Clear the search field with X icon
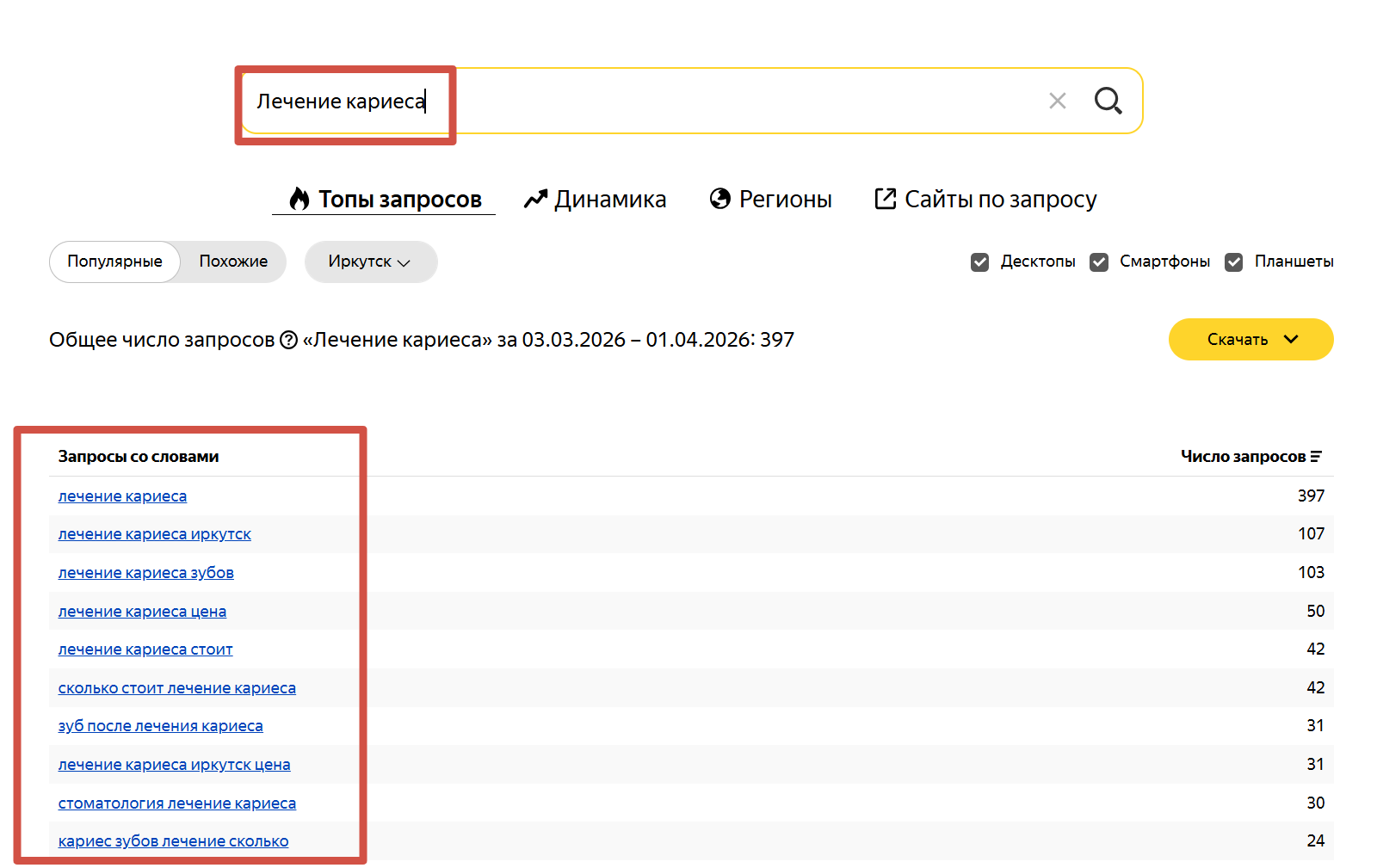 click(1057, 101)
